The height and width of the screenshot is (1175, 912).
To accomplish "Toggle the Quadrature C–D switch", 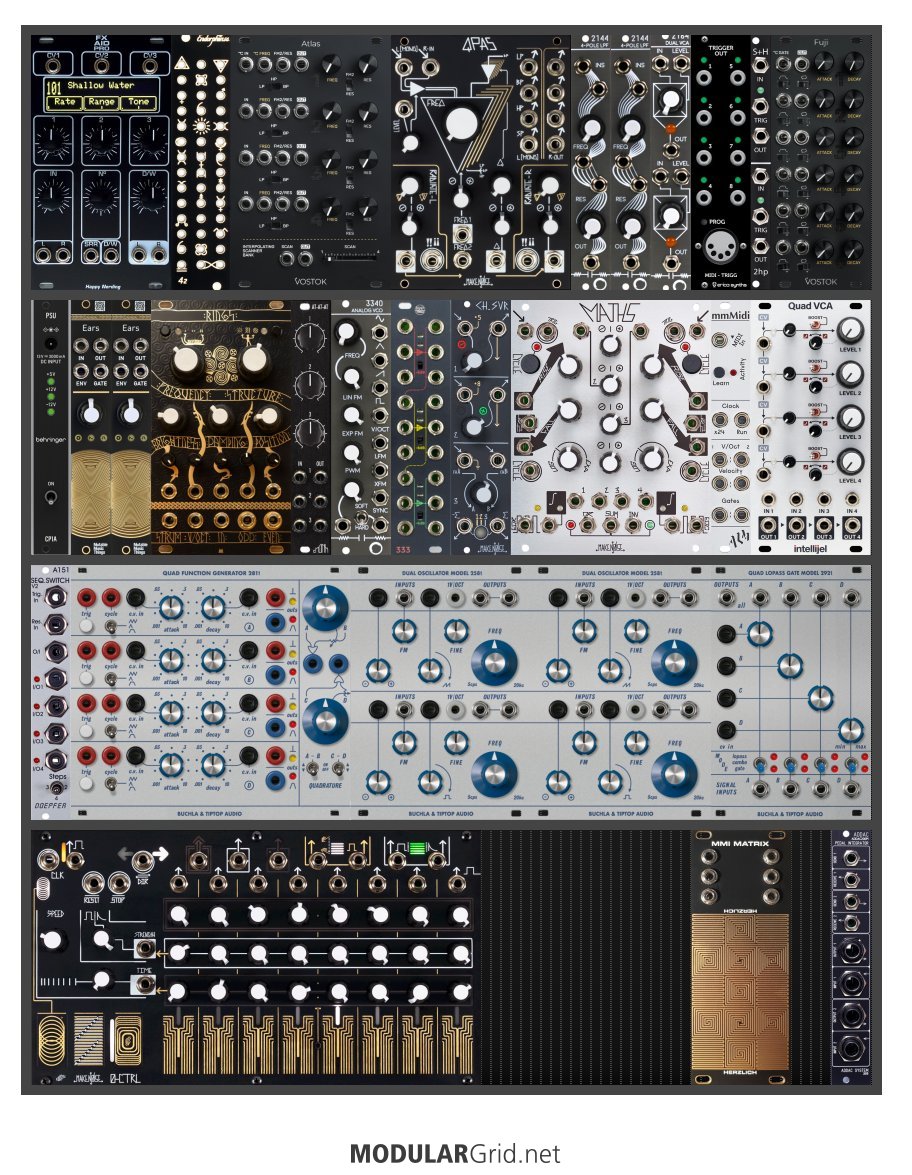I will (338, 767).
